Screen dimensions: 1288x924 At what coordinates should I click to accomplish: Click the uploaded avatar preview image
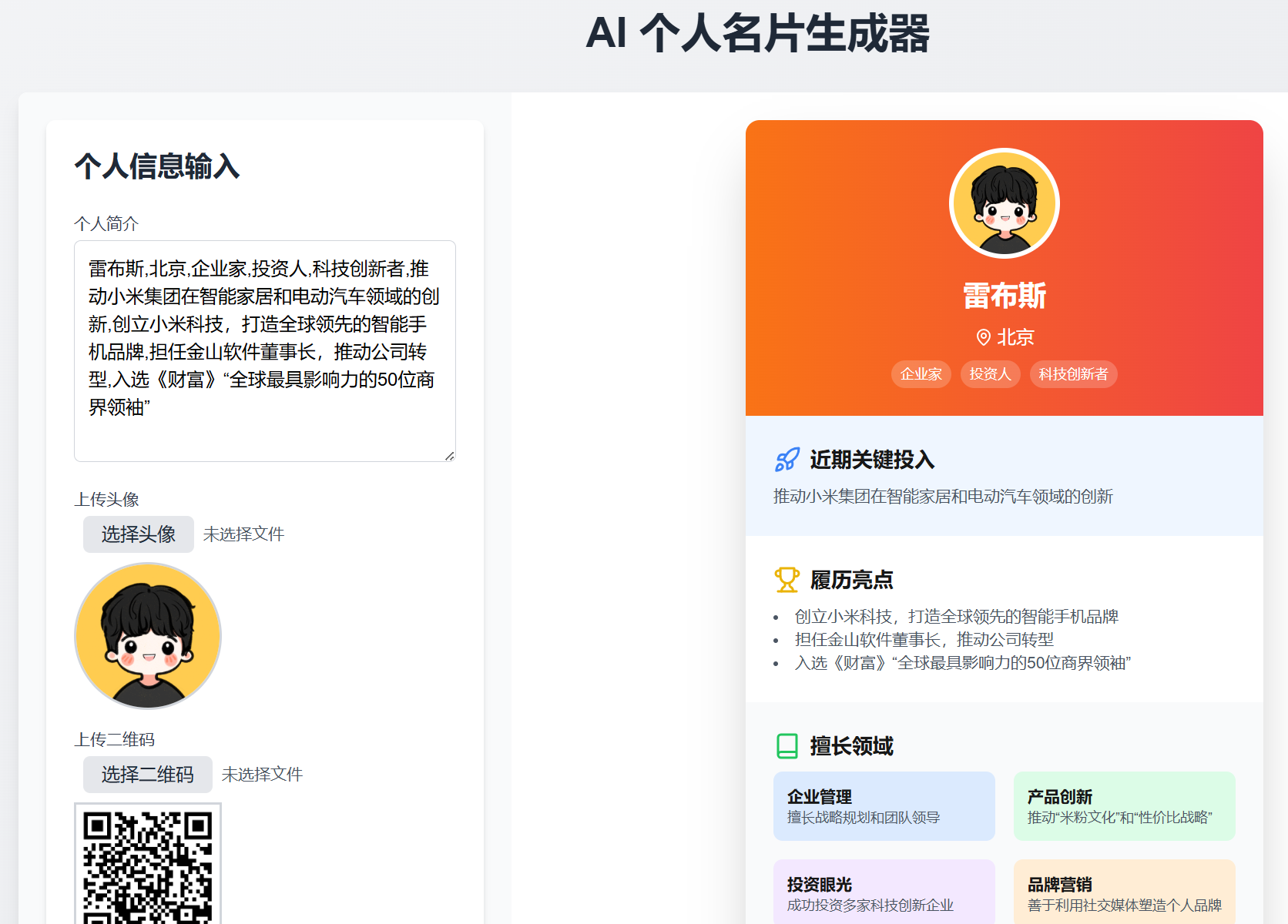point(148,636)
